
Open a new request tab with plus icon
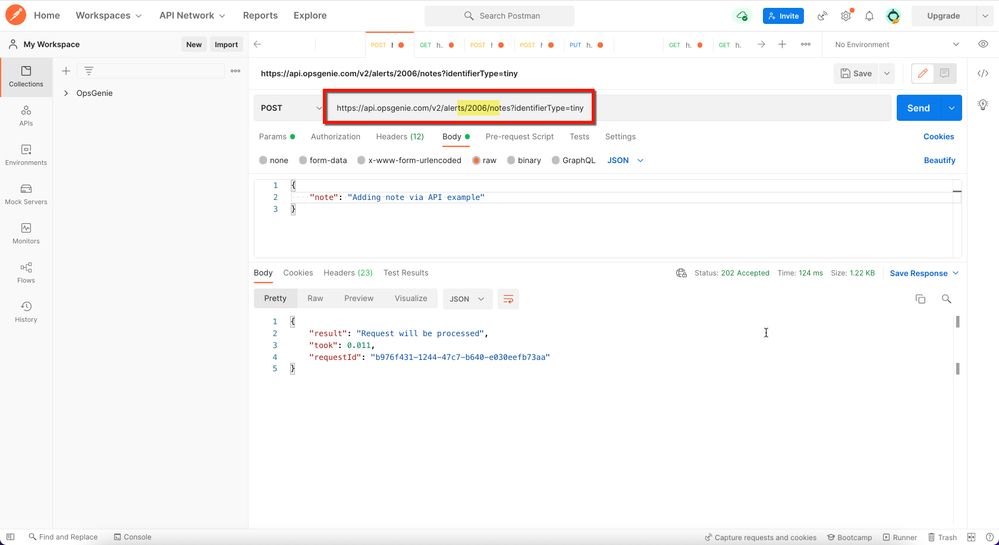coord(782,44)
